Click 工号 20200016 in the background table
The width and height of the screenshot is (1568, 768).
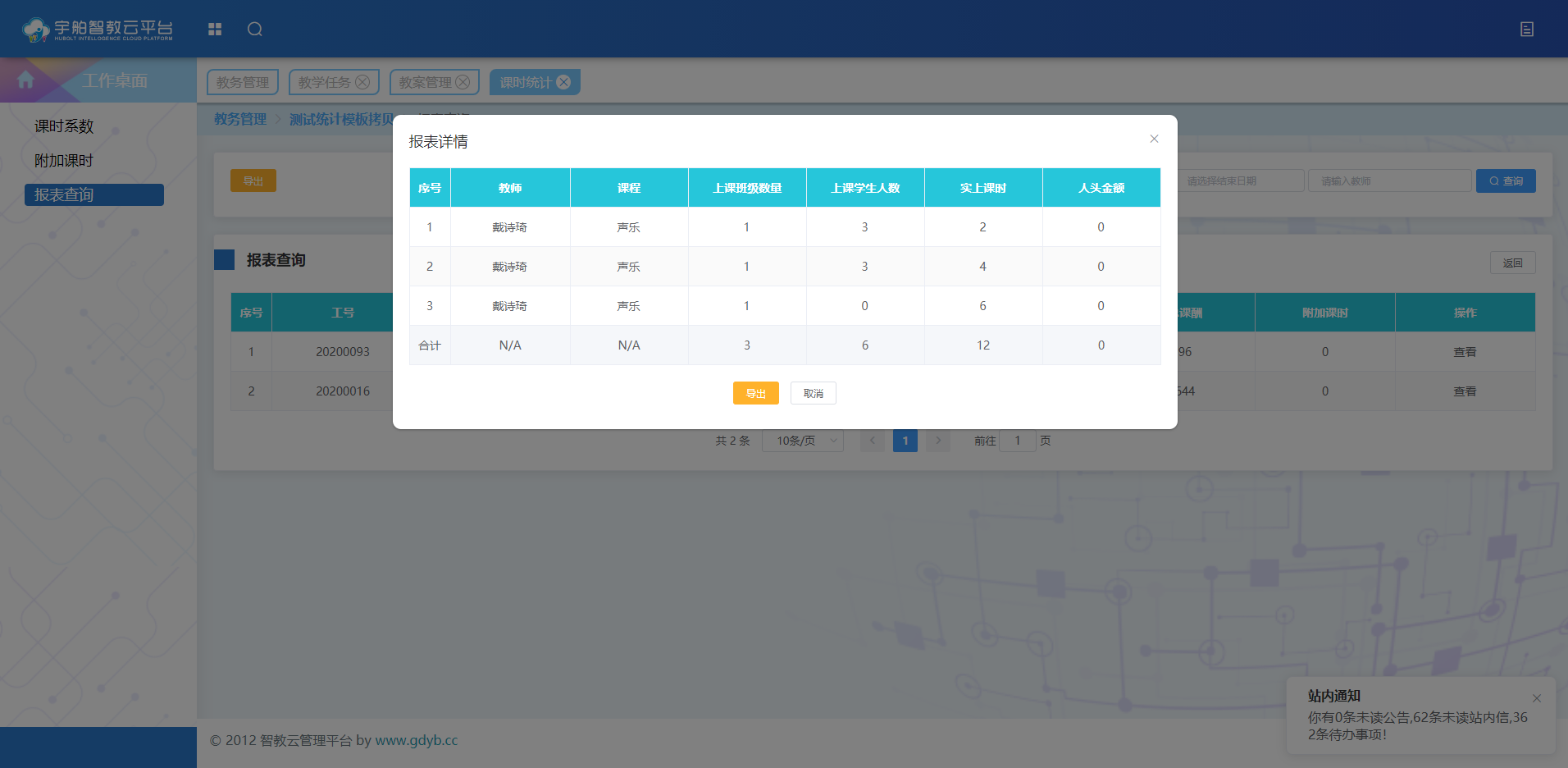click(343, 391)
